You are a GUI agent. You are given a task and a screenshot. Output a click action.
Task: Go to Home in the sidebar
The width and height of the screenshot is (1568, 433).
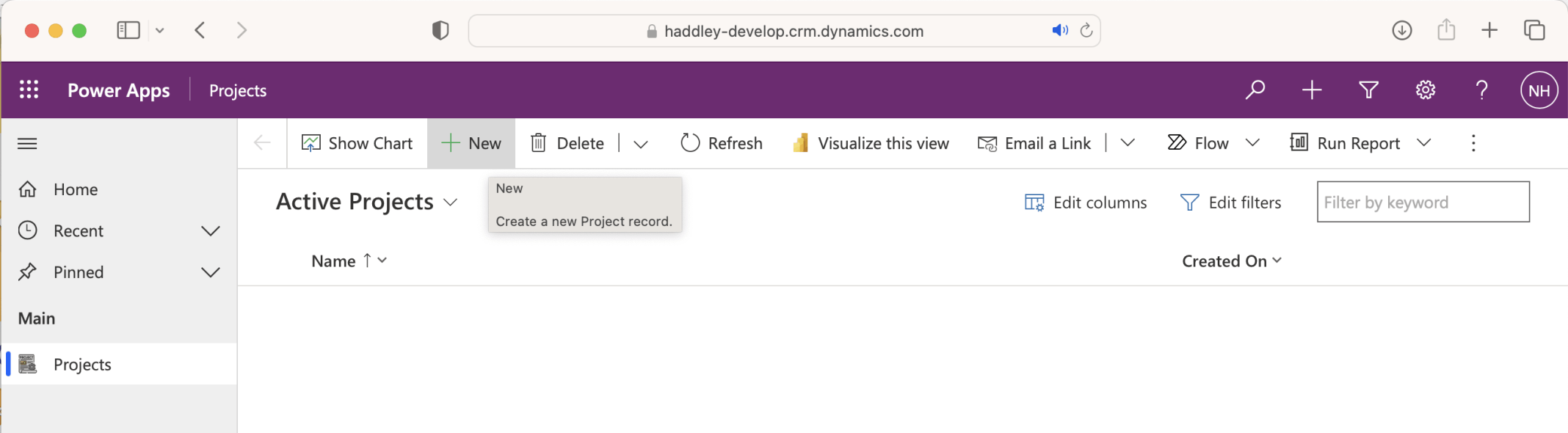click(75, 189)
